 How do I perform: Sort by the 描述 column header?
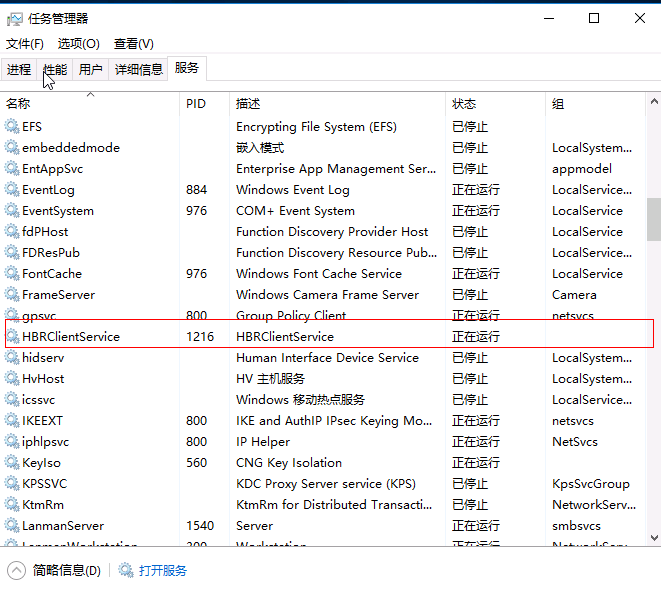click(x=338, y=103)
